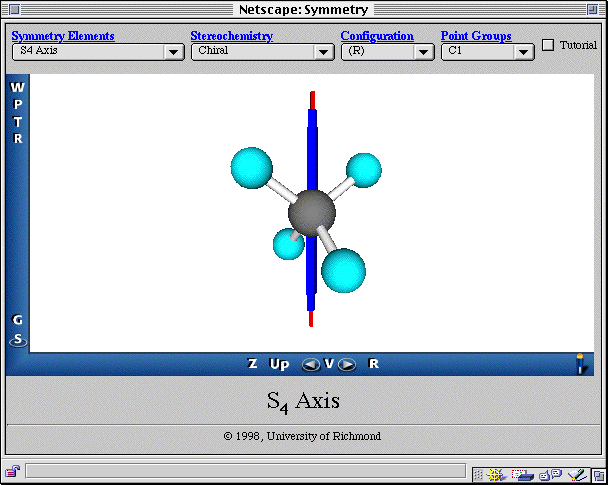608x485 pixels.
Task: Click the W button in viewer sidebar
Action: click(x=17, y=87)
